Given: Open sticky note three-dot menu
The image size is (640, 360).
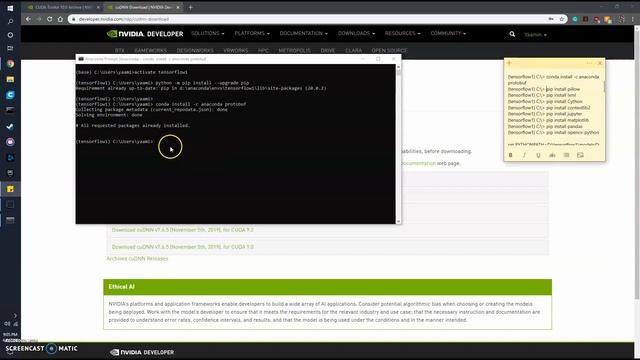Looking at the screenshot, I should click(x=589, y=63).
